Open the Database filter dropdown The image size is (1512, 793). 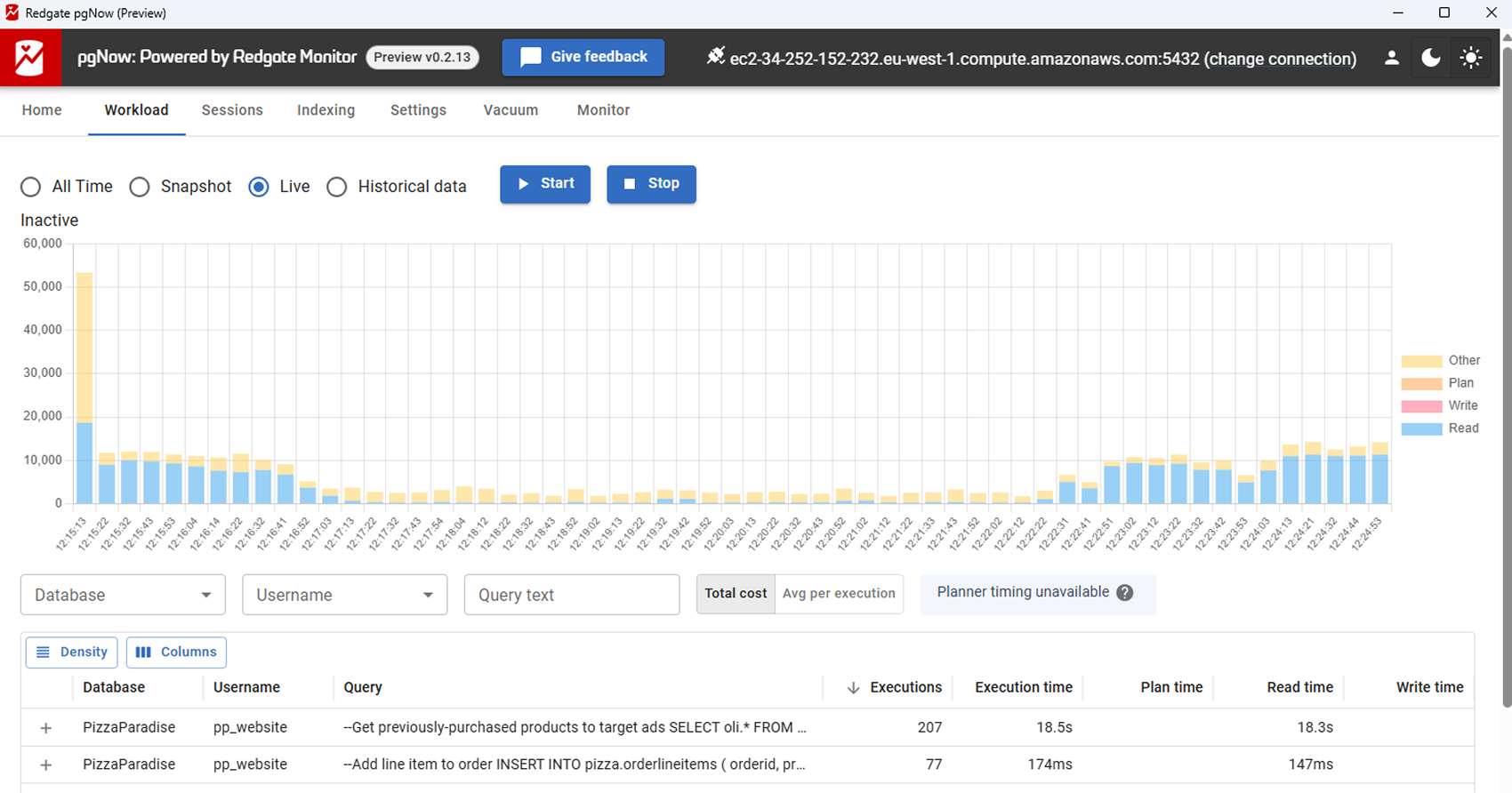tap(123, 595)
